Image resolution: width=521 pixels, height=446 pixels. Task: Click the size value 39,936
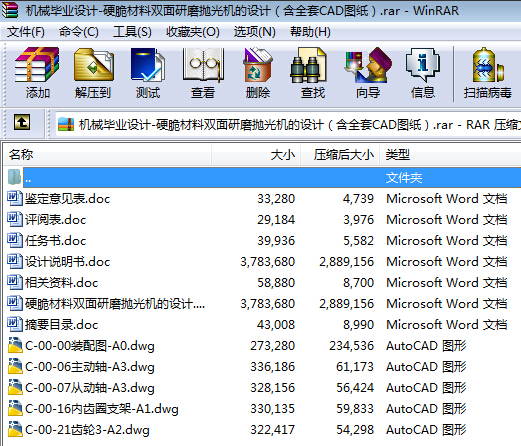point(276,241)
